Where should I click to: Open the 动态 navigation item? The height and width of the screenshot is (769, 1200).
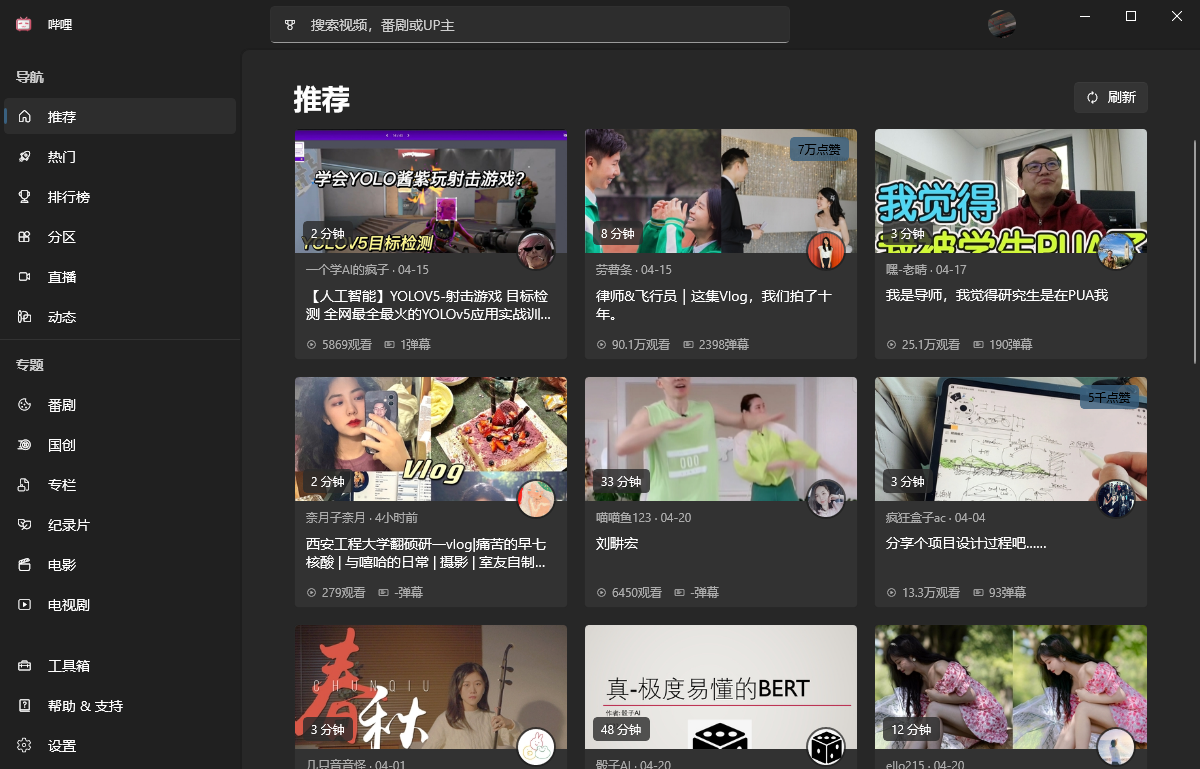[120, 316]
